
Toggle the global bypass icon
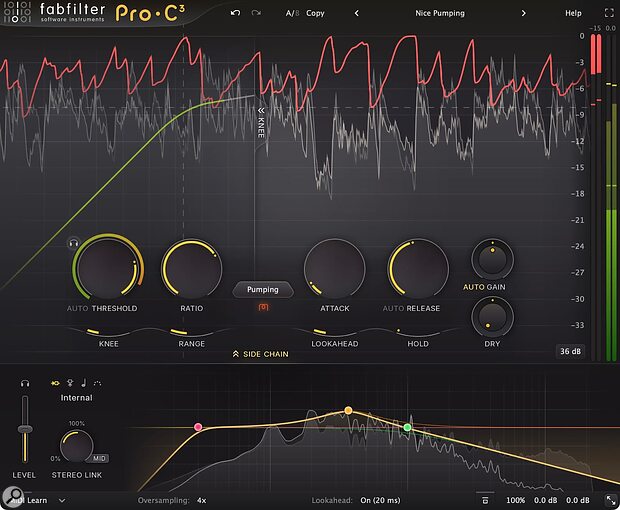pyautogui.click(x=485, y=500)
